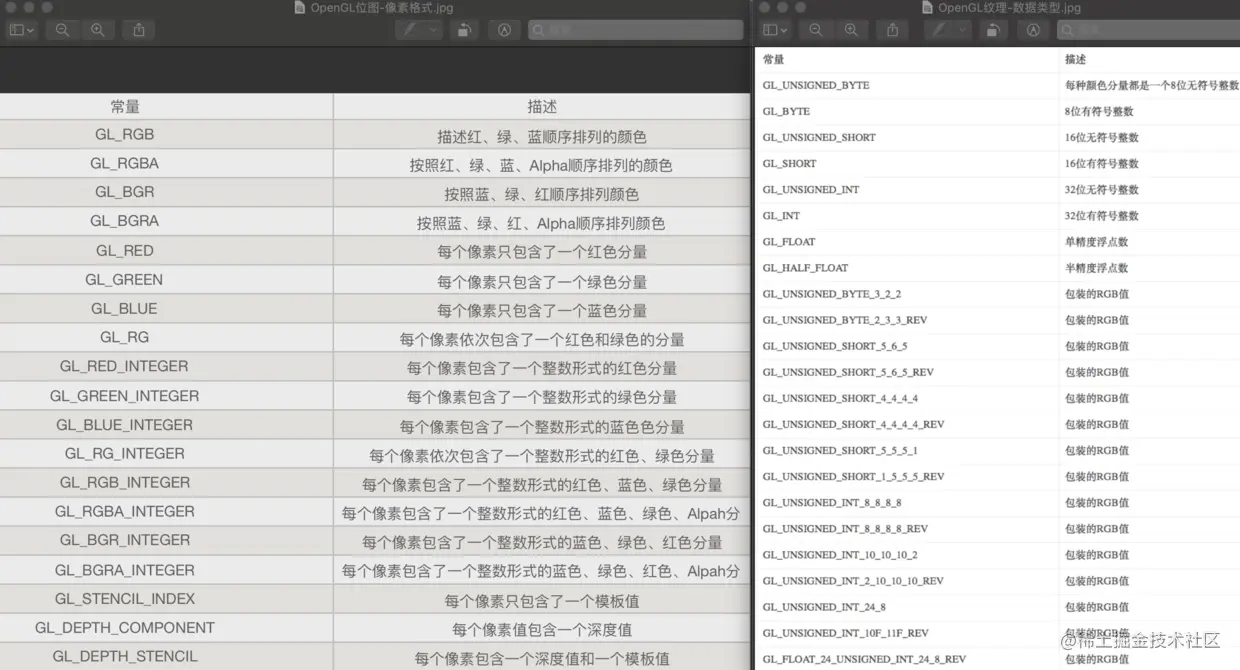Screen dimensions: 1240x670
Task: Select highlight pen in 数据类型.jpg window
Action: [941, 30]
